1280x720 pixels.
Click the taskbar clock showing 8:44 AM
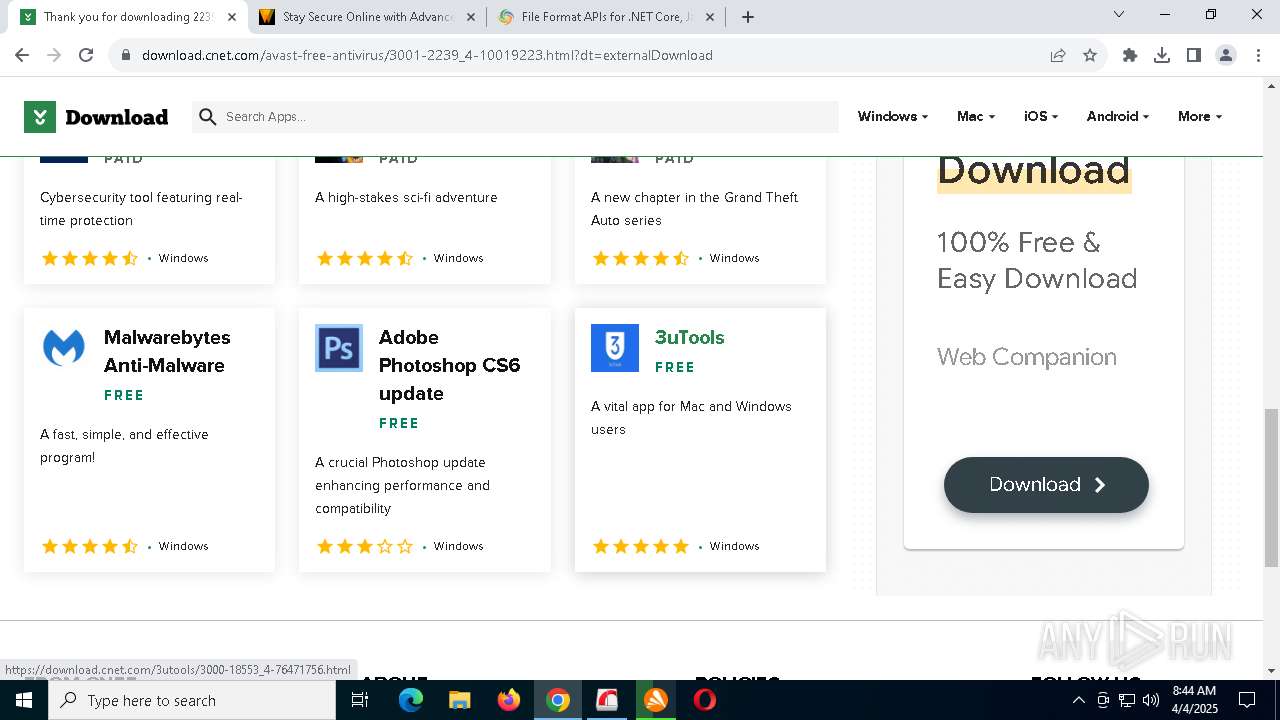[x=1194, y=700]
